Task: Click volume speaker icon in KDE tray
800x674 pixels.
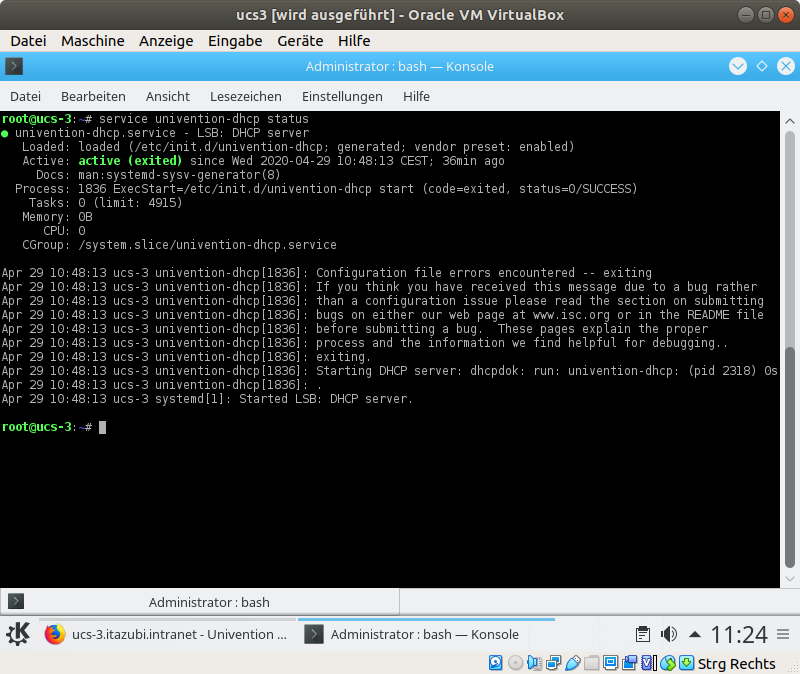Action: (669, 634)
